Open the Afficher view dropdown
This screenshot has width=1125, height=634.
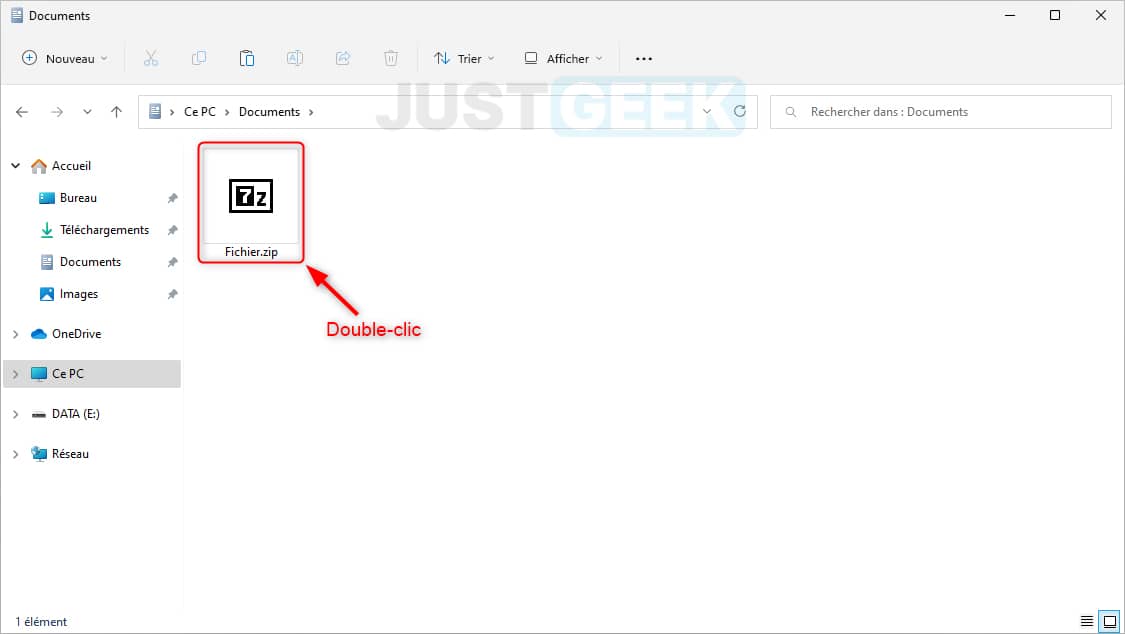(x=563, y=59)
